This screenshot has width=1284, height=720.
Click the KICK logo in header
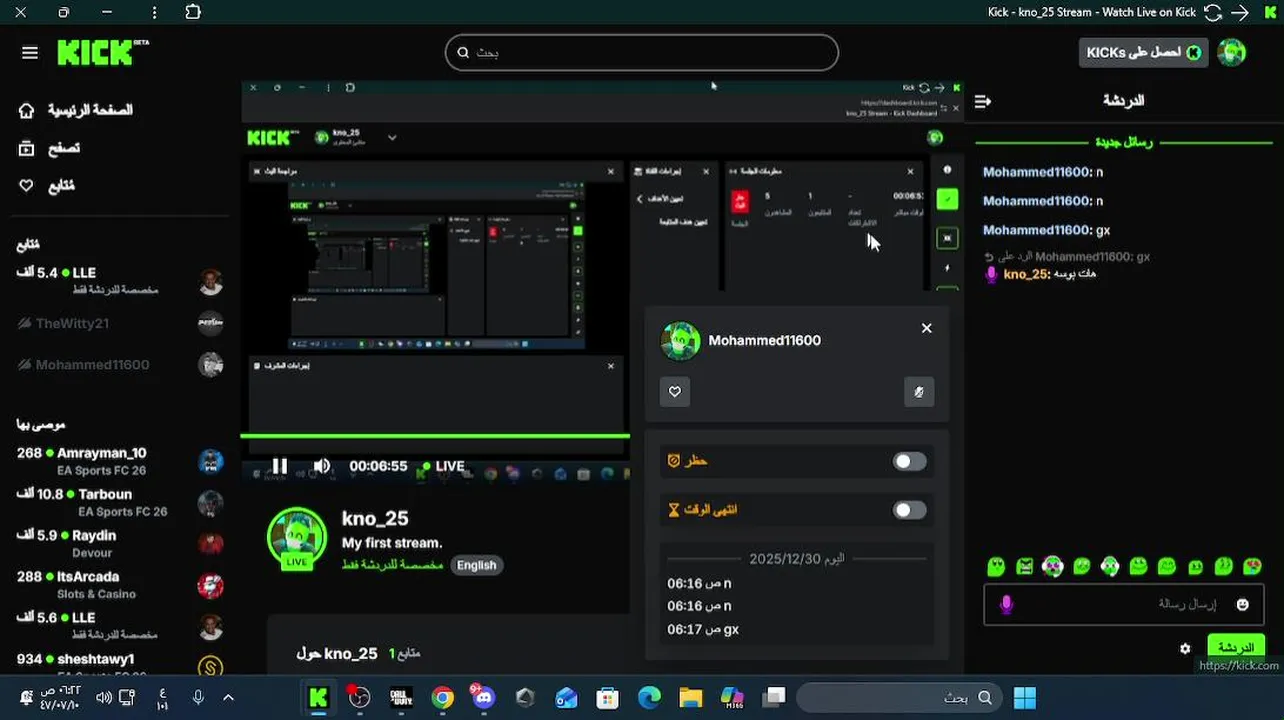(x=102, y=53)
